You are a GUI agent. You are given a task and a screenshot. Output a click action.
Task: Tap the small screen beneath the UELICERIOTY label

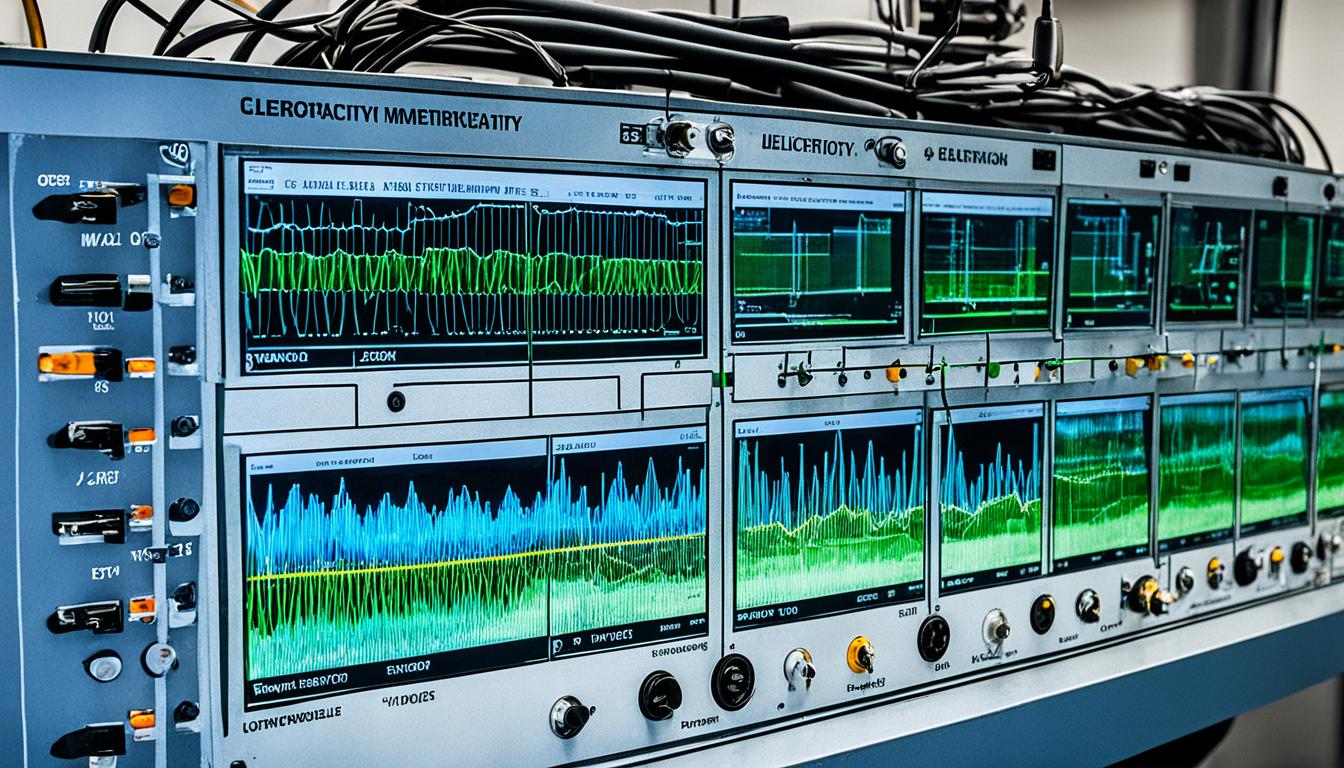coord(818,262)
